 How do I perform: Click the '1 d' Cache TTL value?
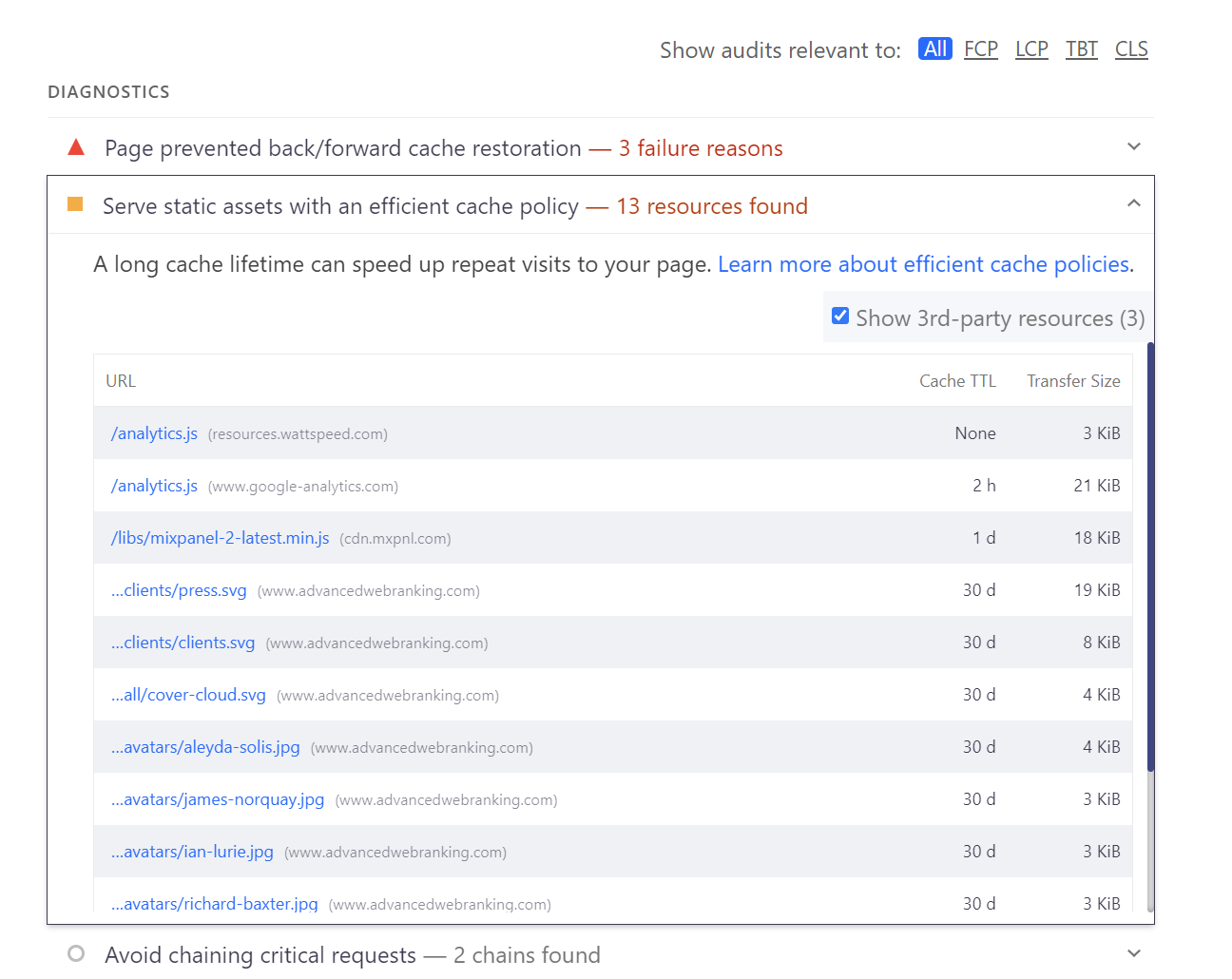[984, 538]
